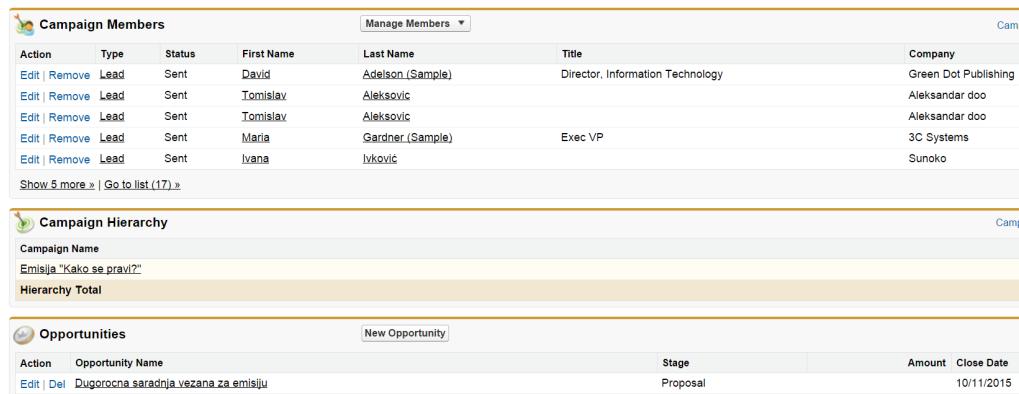Open the Ivković last name link
1019x394 pixels.
point(380,159)
